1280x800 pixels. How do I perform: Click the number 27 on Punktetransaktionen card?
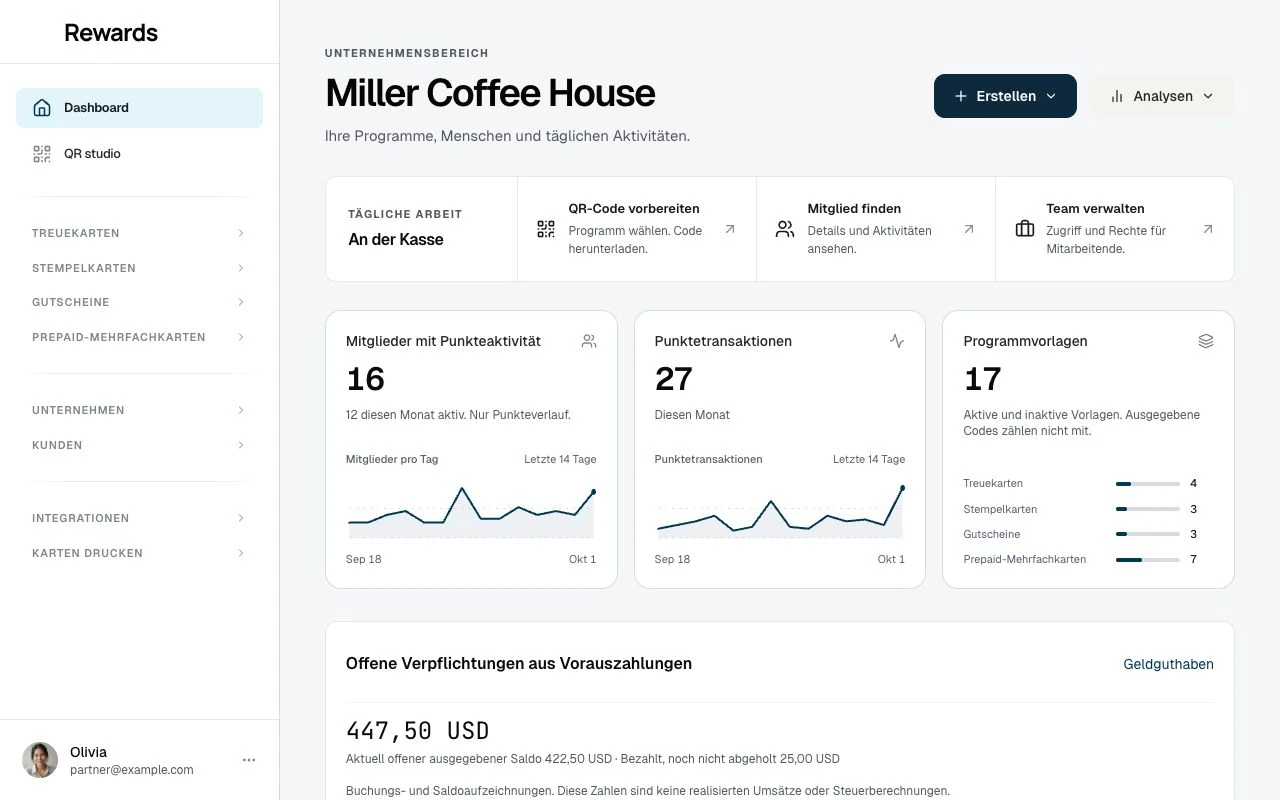674,379
